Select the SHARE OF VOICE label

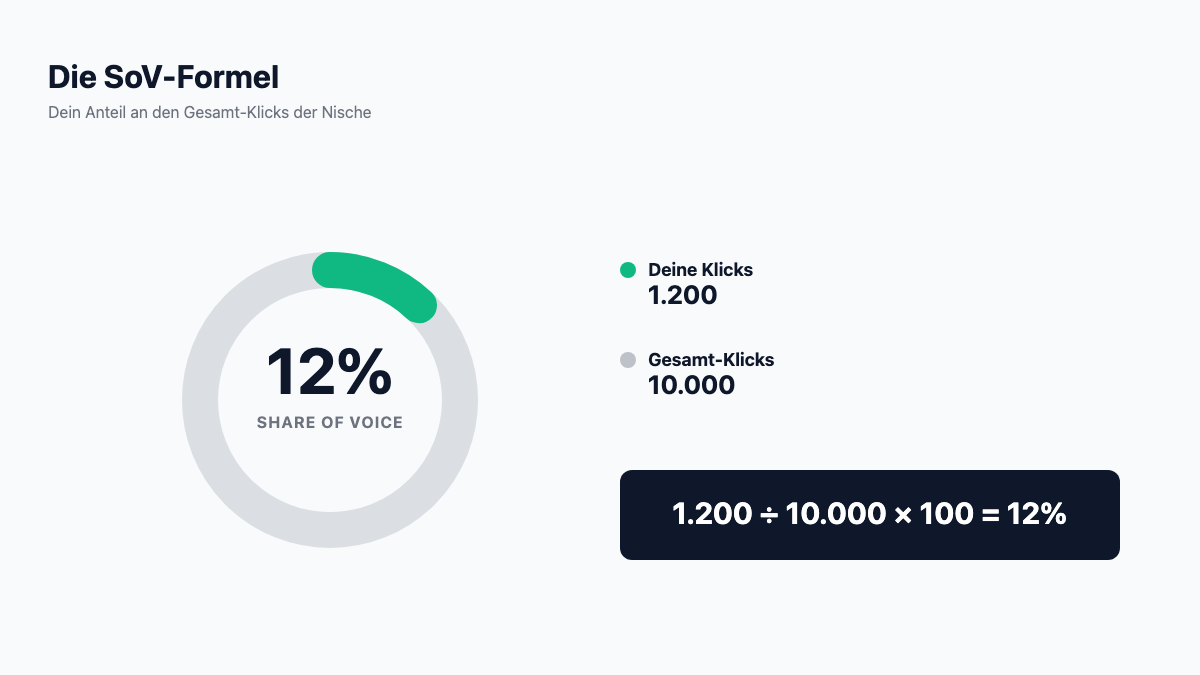pyautogui.click(x=330, y=423)
